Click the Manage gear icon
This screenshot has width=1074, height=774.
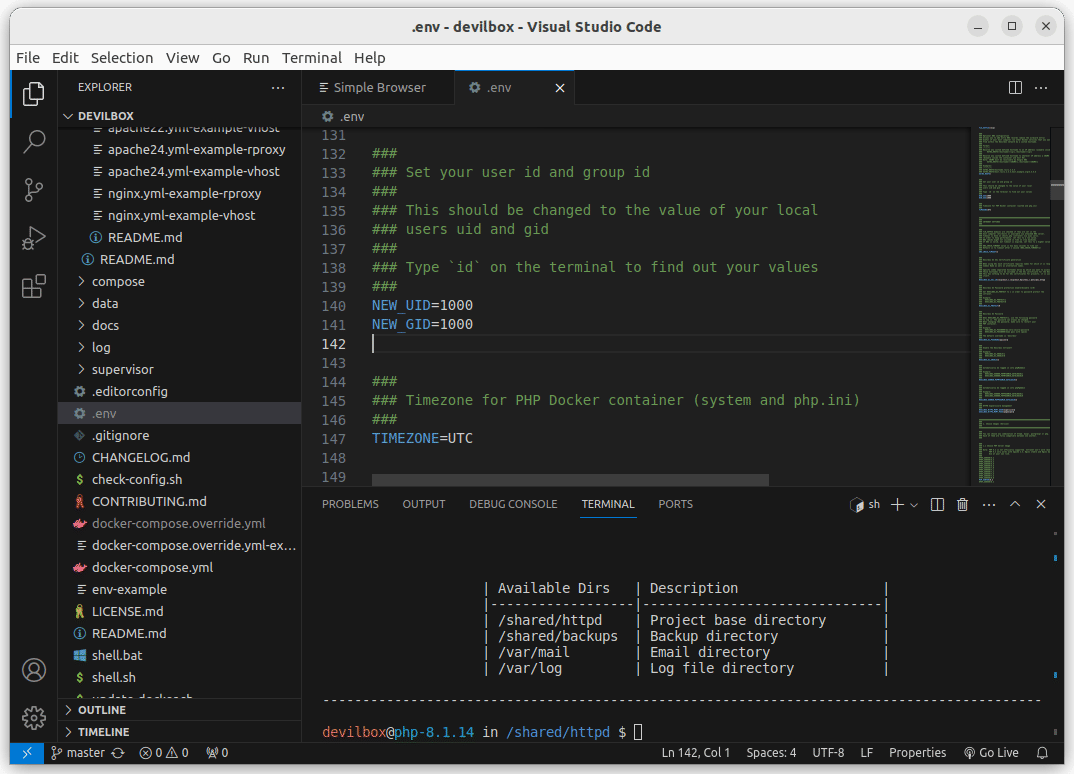point(34,717)
